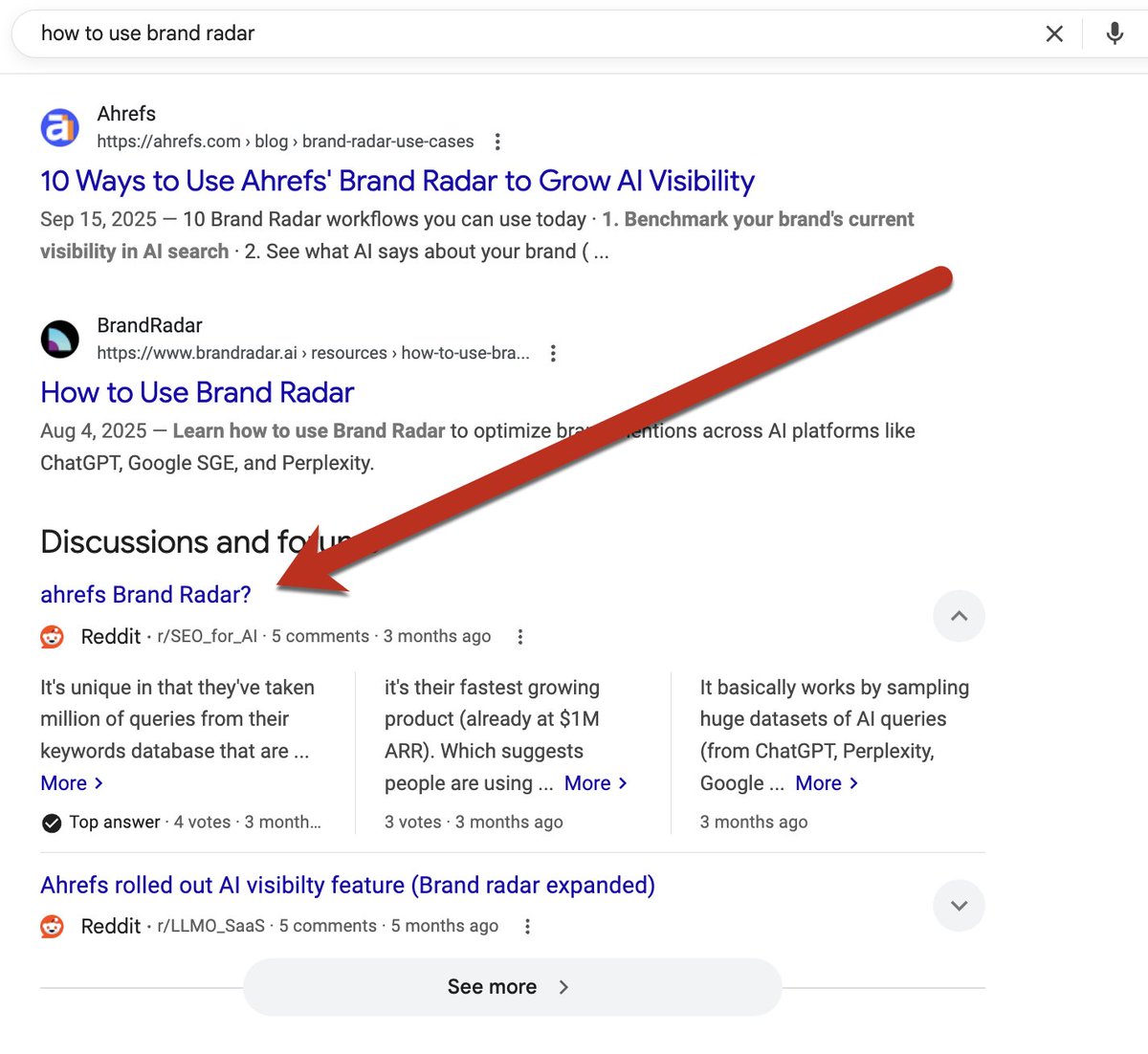Click the Reddit icon beside r/LLMO_SaaS
The width and height of the screenshot is (1148, 1054).
[x=51, y=925]
